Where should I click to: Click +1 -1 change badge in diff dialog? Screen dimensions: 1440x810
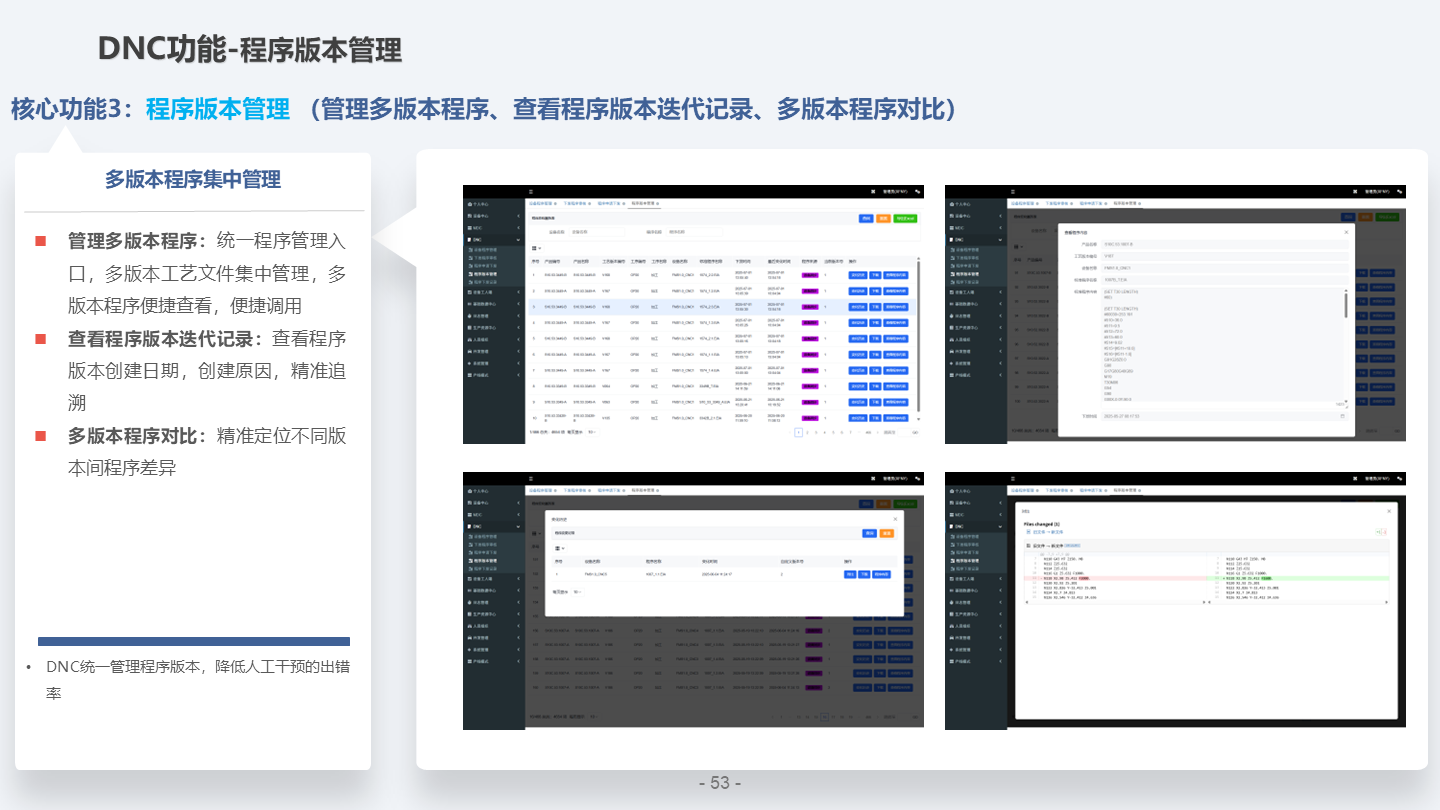point(1381,532)
